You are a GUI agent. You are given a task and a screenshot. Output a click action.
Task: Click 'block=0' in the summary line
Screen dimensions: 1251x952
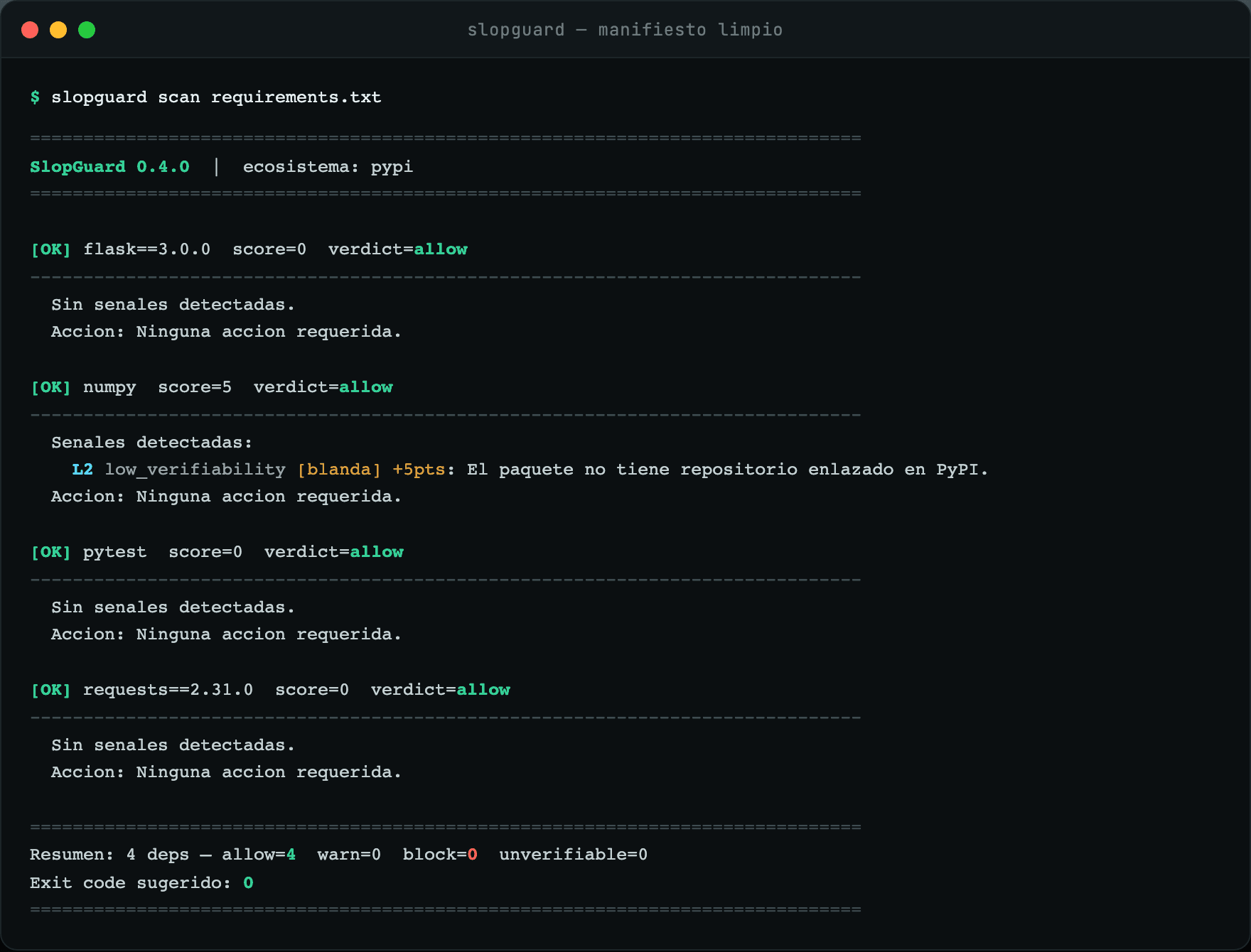pyautogui.click(x=440, y=855)
